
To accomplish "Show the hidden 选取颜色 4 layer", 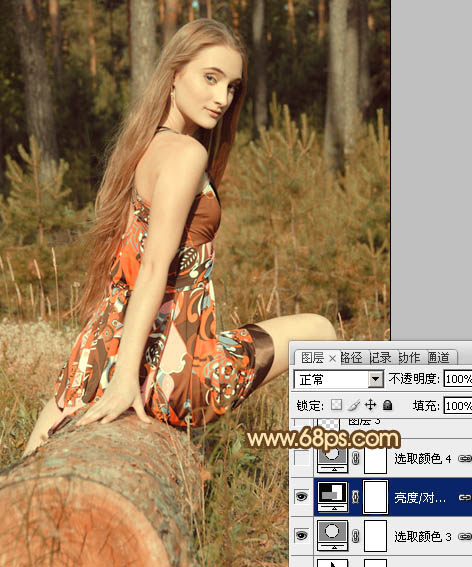I will [302, 459].
